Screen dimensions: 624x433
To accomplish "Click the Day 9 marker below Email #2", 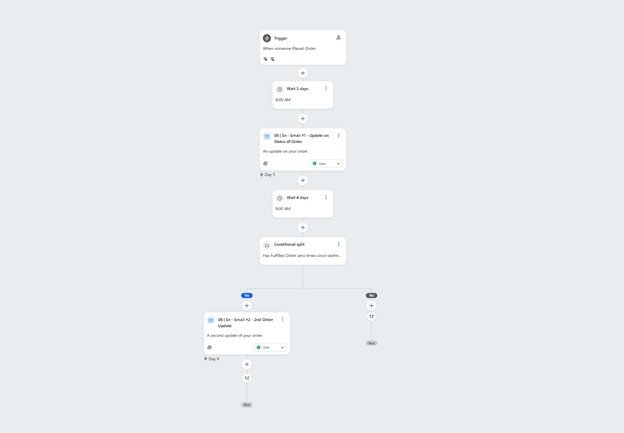I will pyautogui.click(x=211, y=359).
